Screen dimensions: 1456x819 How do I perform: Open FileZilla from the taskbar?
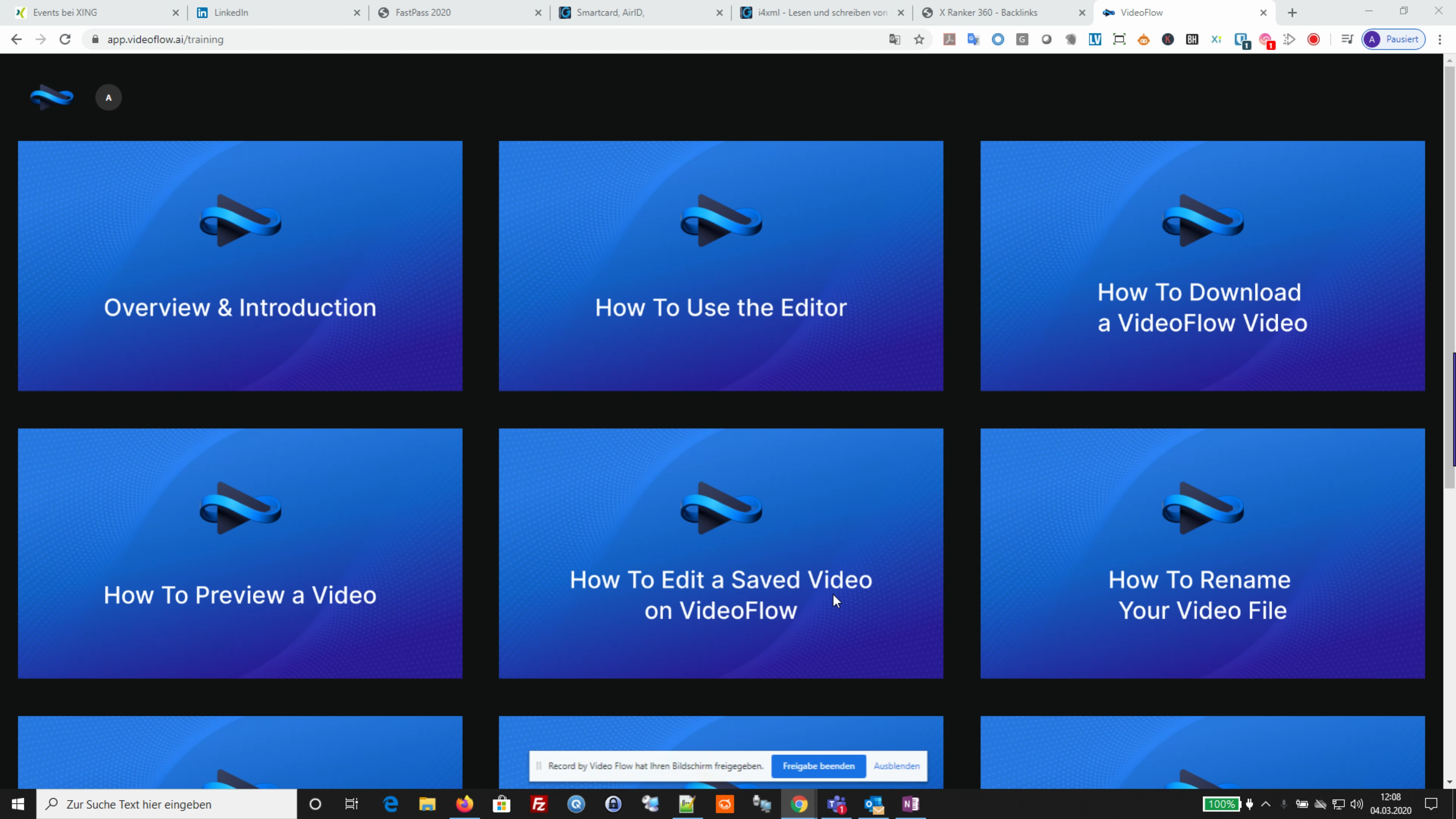(539, 804)
